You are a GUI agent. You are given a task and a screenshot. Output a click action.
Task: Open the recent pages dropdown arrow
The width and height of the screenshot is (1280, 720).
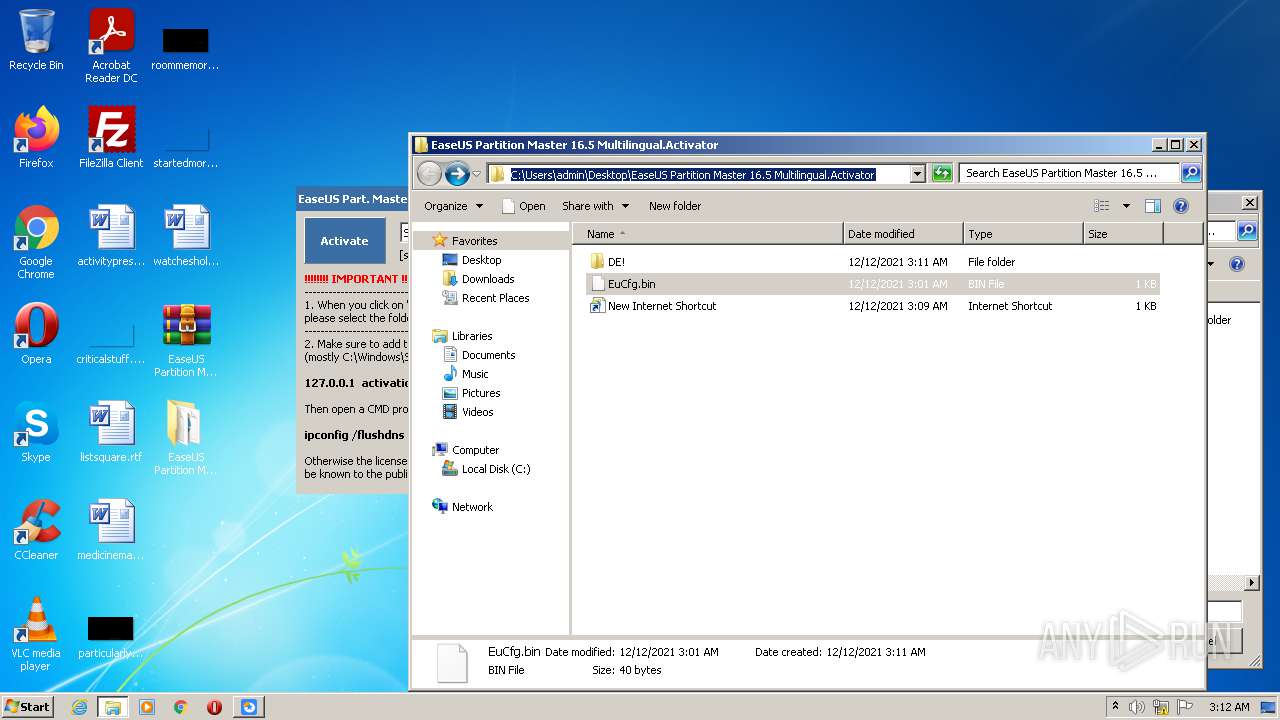pyautogui.click(x=477, y=174)
